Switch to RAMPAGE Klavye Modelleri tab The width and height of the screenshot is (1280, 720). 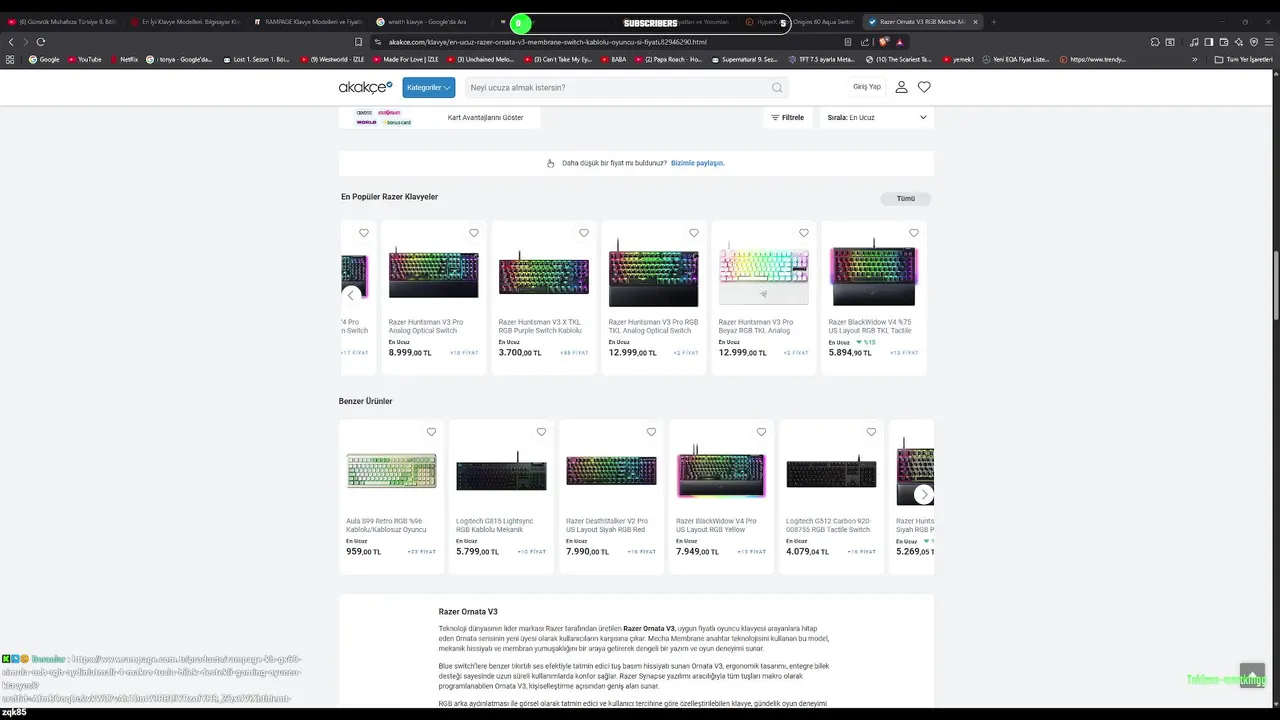[x=307, y=22]
